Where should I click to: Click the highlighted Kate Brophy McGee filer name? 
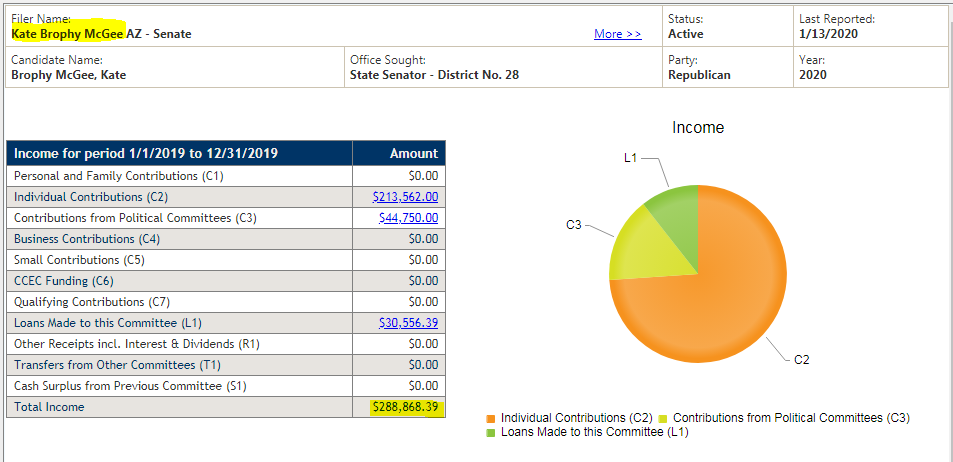(x=67, y=34)
